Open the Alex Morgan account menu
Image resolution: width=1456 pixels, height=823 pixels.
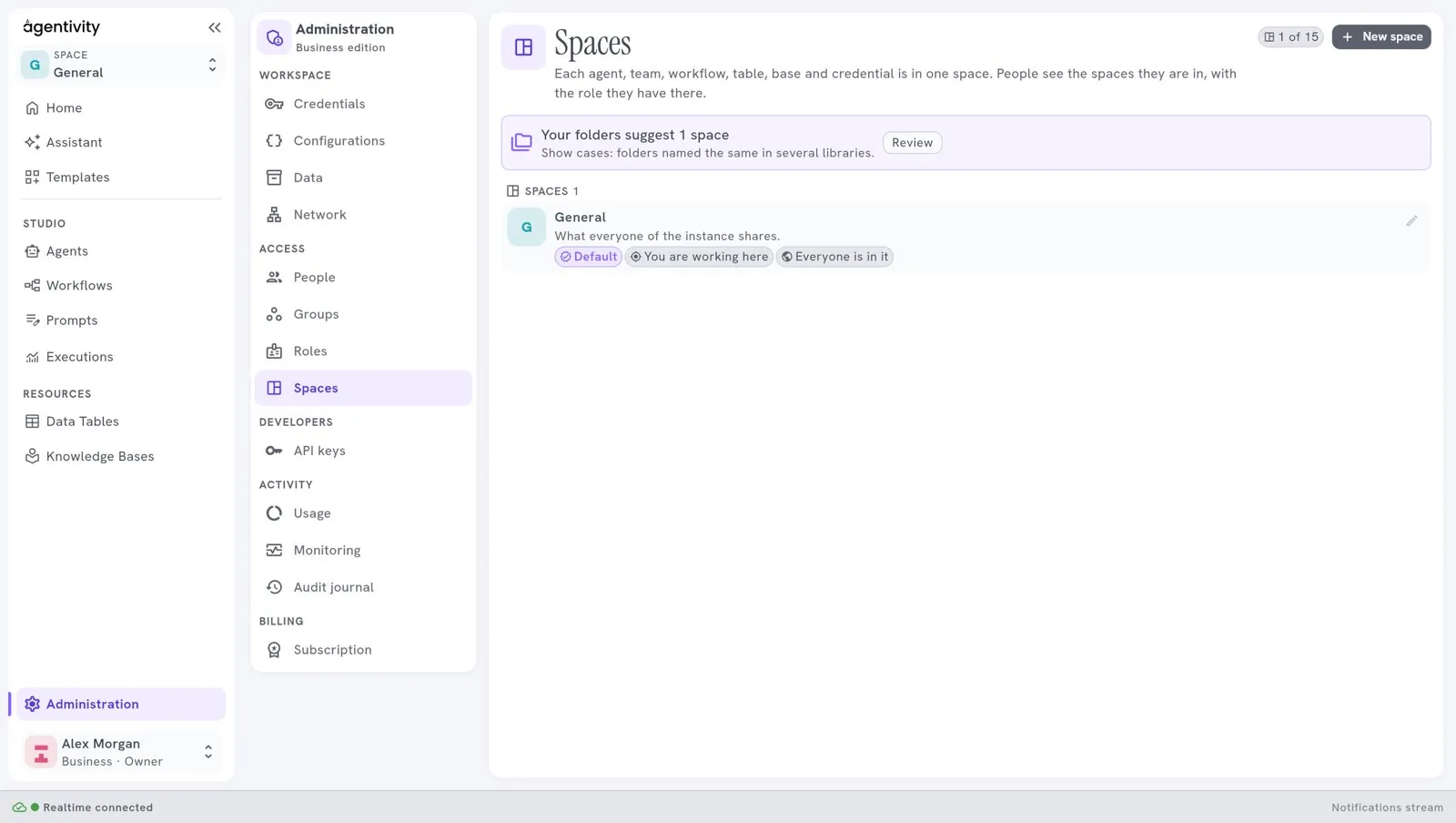click(x=121, y=752)
